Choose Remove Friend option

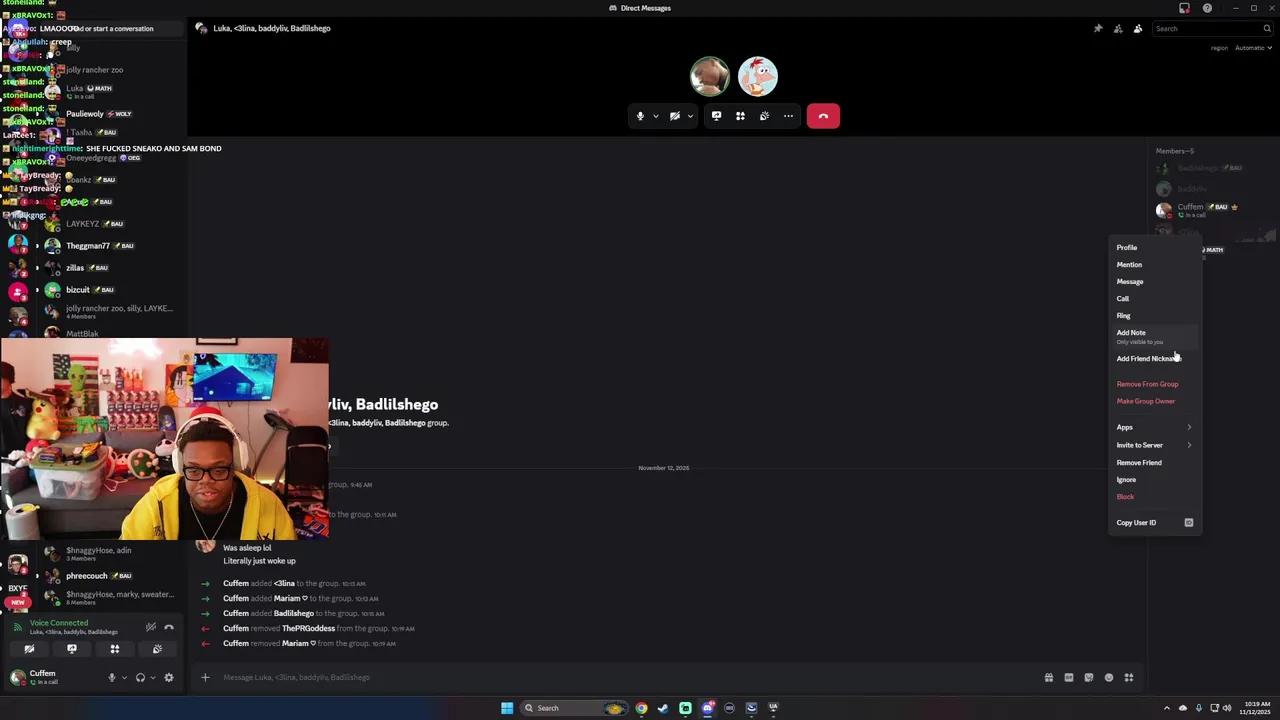coord(1155,462)
